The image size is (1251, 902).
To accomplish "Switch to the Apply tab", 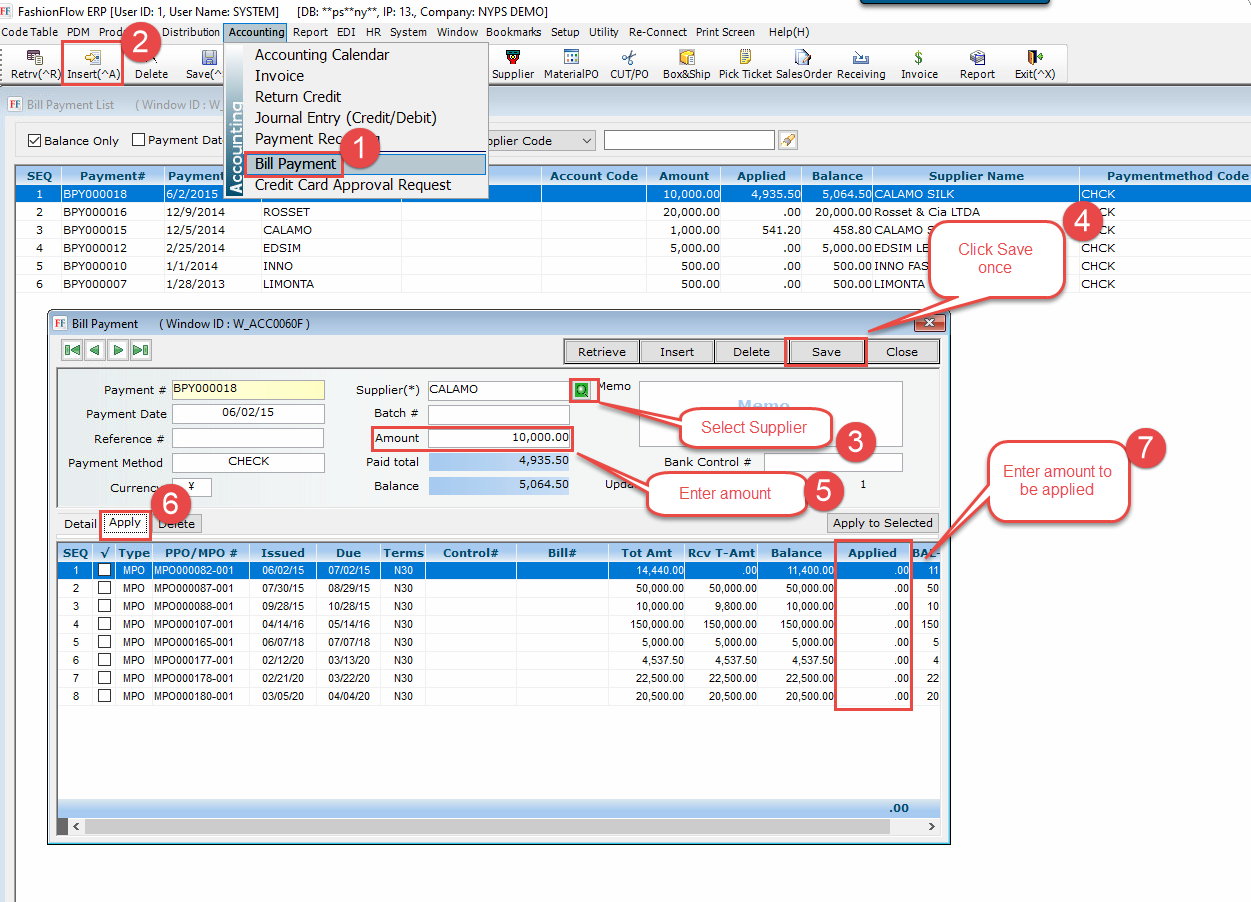I will [x=125, y=523].
